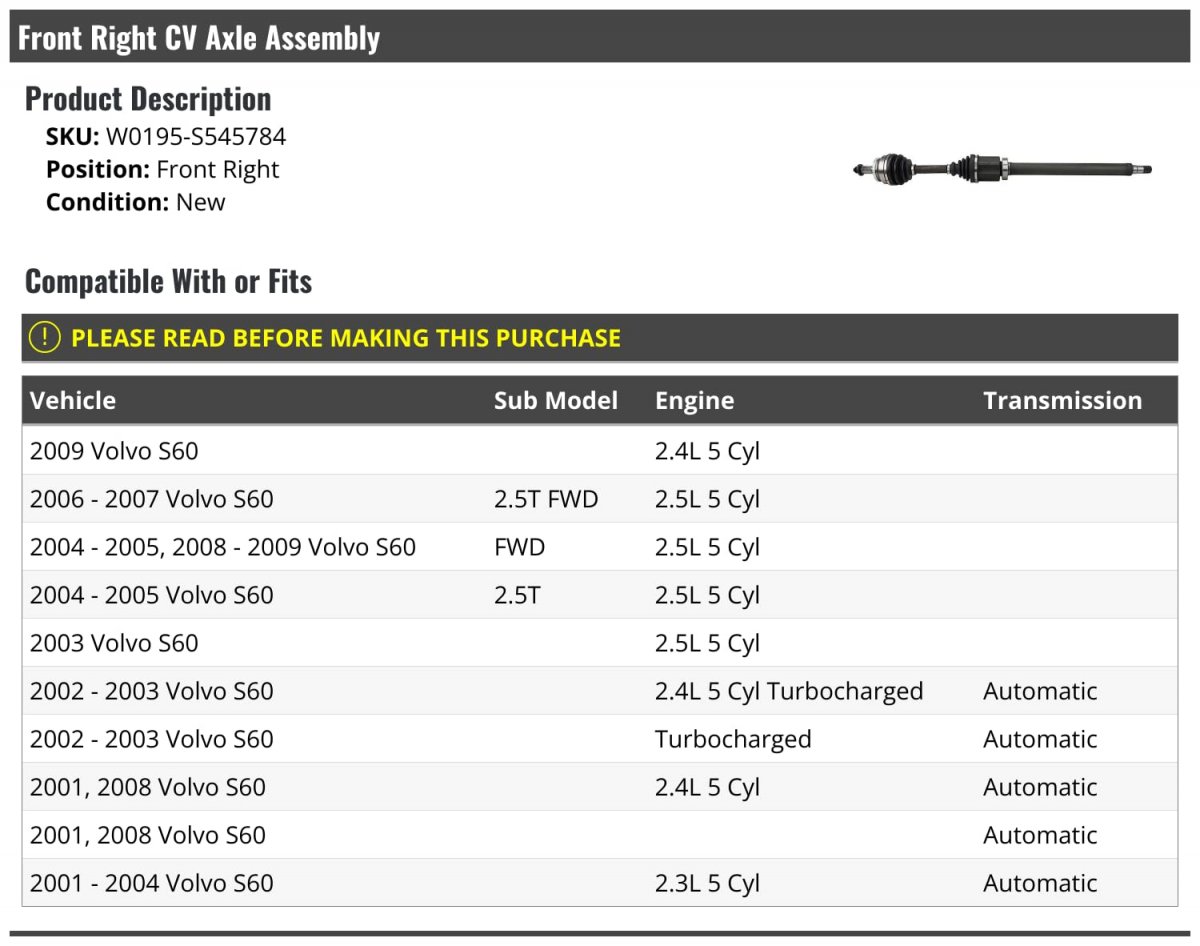This screenshot has width=1200, height=946.
Task: Click the Front Right CV Axle Assembly title bar
Action: tap(600, 37)
